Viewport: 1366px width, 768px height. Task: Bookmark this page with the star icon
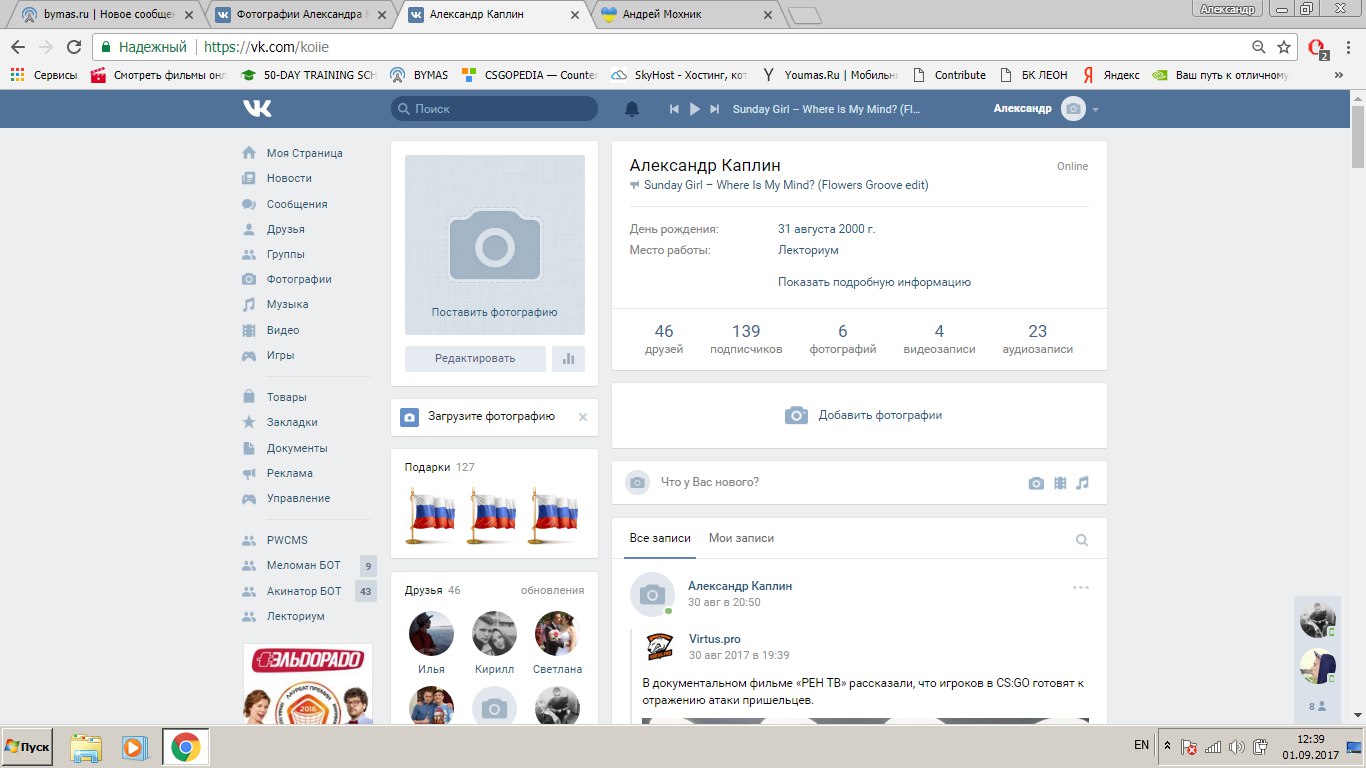(x=1284, y=47)
